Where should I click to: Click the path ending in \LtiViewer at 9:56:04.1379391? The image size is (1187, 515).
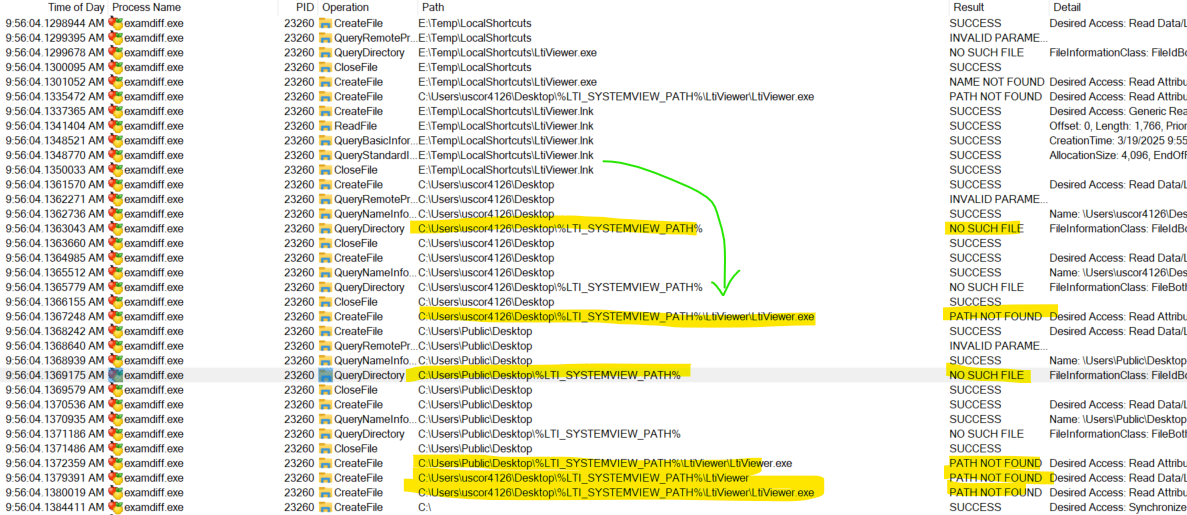click(x=583, y=479)
